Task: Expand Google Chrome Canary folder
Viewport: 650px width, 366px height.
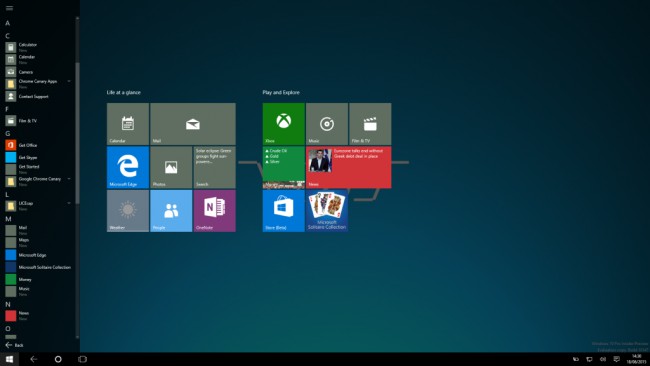Action: pyautogui.click(x=69, y=179)
